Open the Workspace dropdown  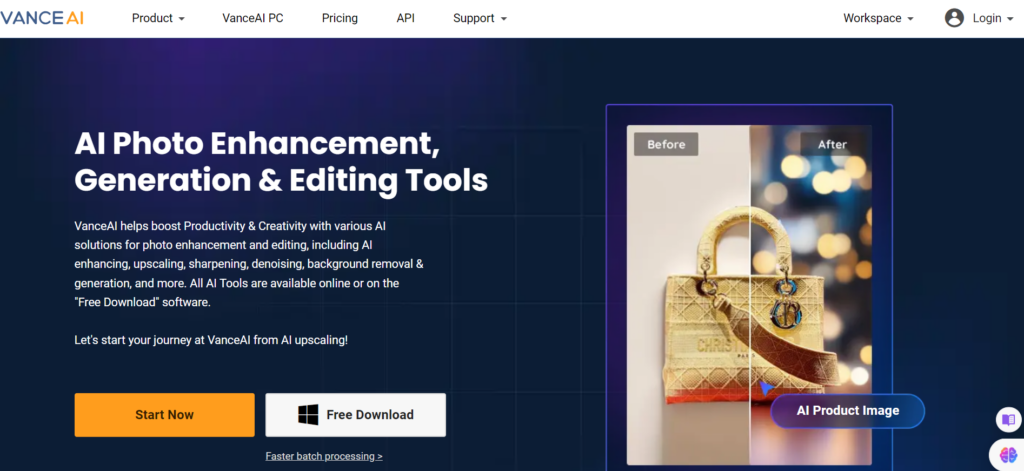878,18
